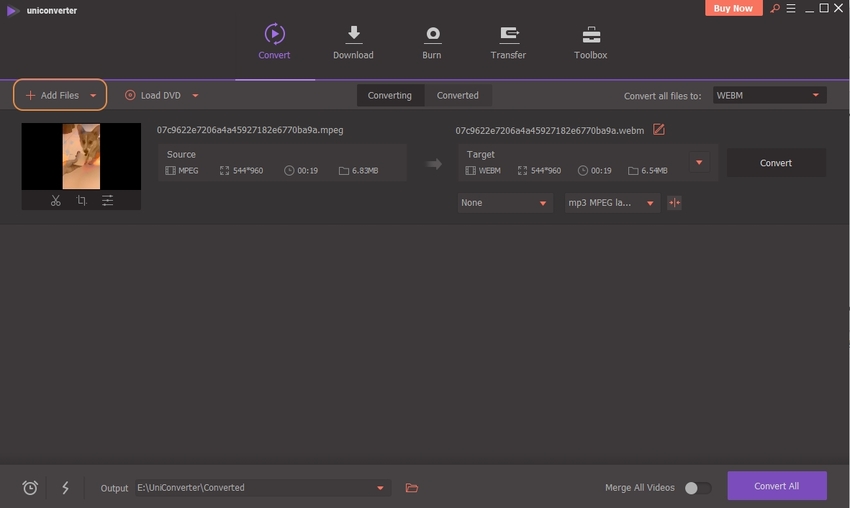Click the rename pencil icon beside target filename

(658, 130)
